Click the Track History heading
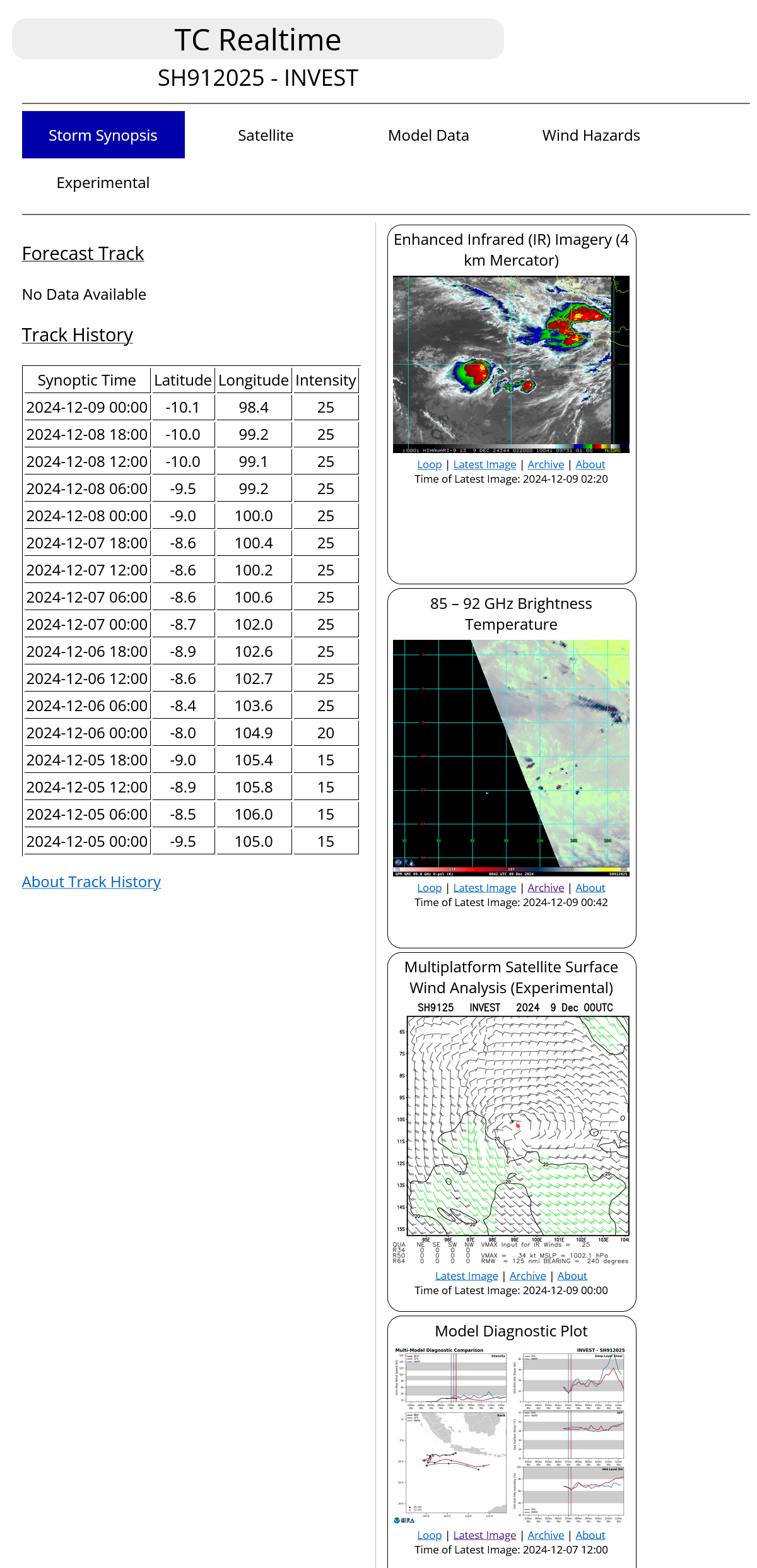 [78, 334]
